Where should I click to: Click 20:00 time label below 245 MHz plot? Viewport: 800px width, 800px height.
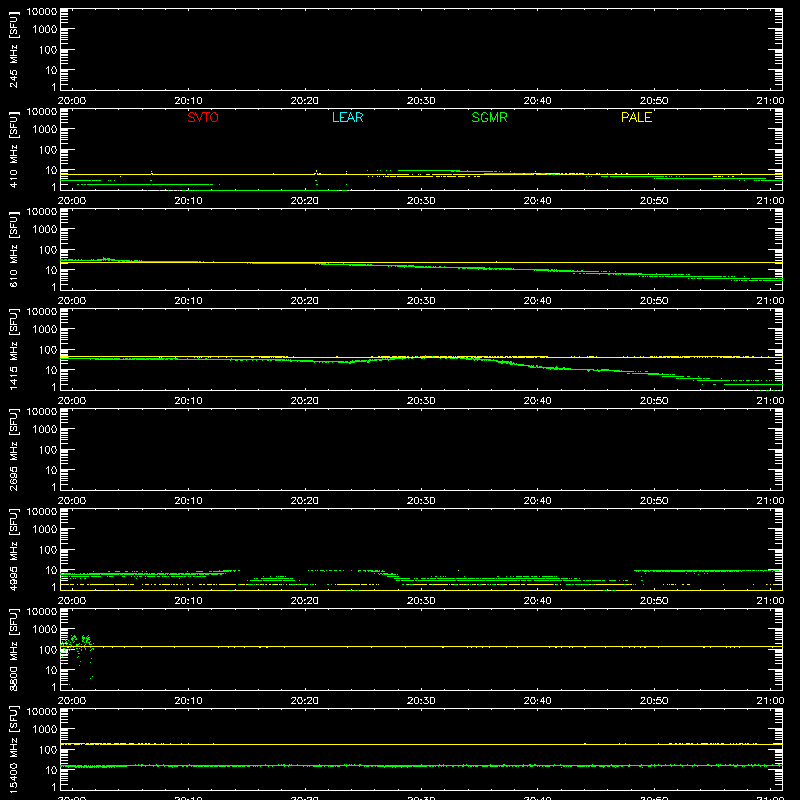tap(72, 101)
